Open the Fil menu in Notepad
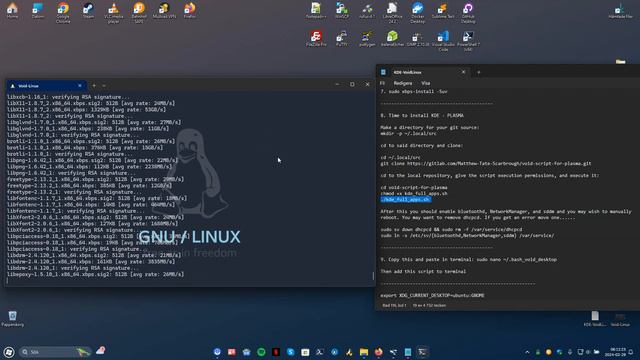Viewport: 640px width, 360px height. point(382,83)
